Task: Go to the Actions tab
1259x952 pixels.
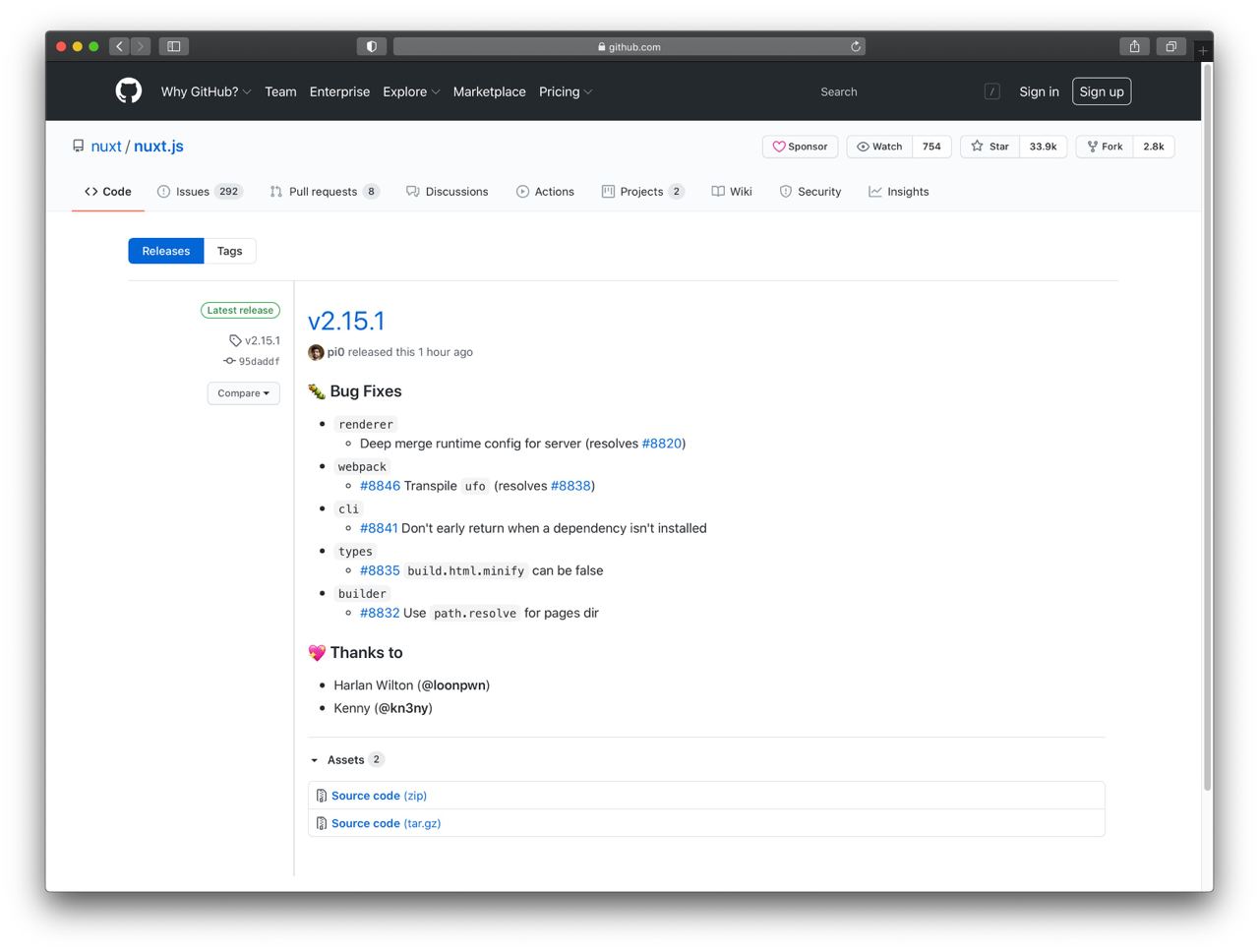Action: [545, 192]
